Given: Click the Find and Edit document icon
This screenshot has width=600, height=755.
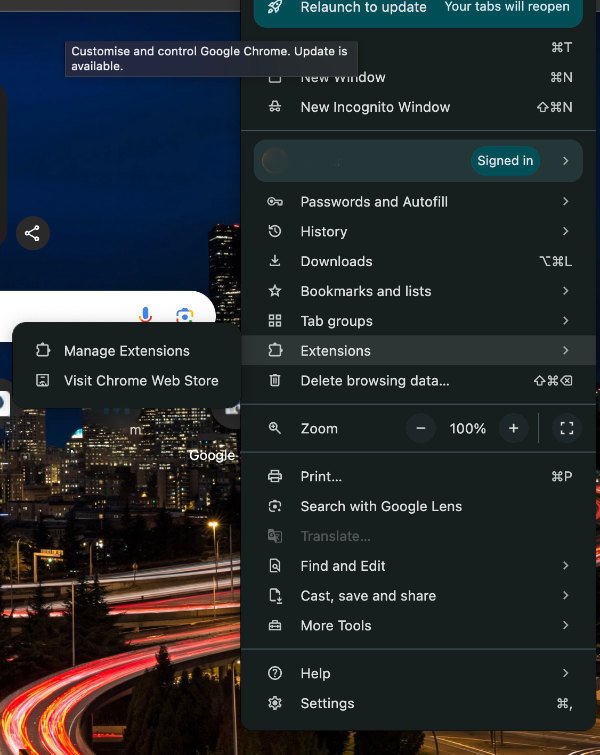Looking at the screenshot, I should [x=275, y=566].
